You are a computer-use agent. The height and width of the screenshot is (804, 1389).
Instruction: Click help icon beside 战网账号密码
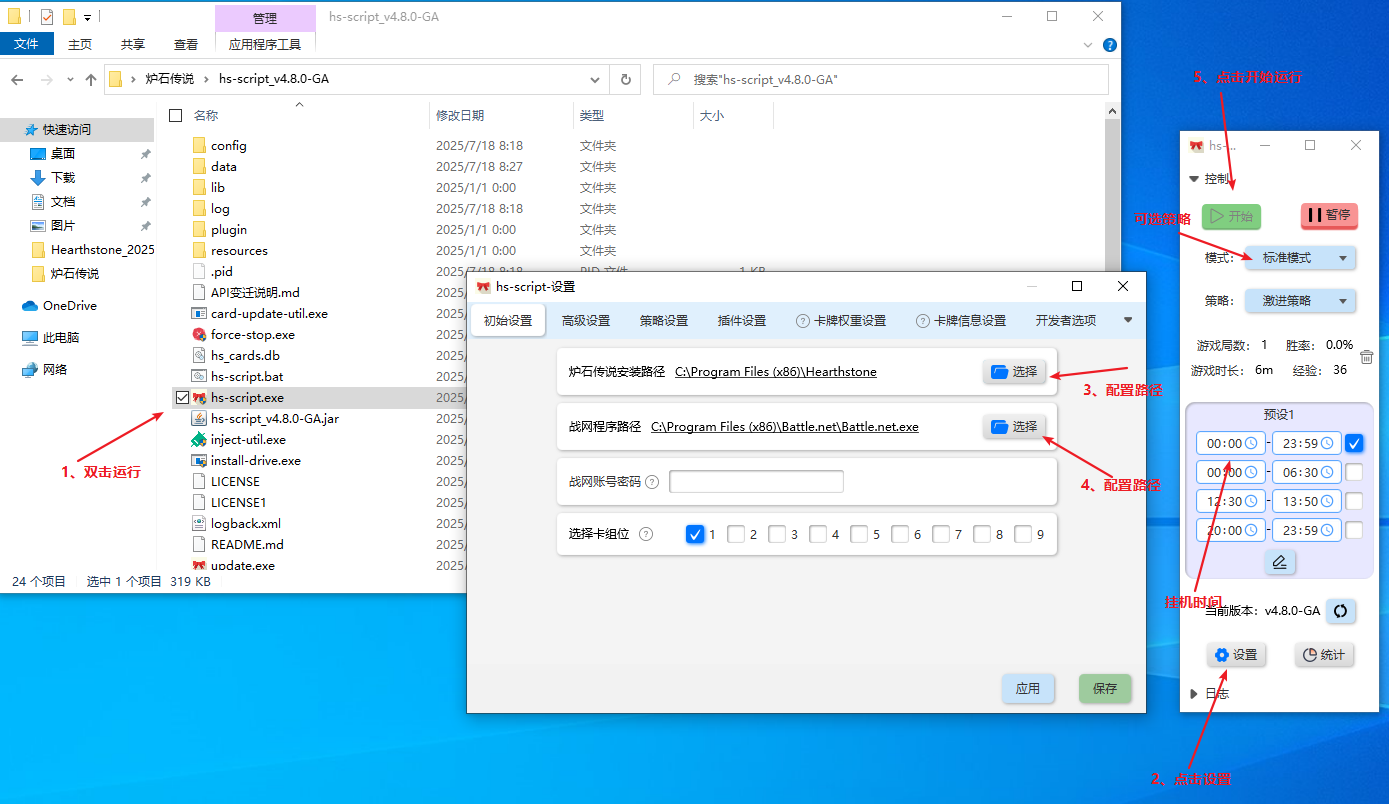[652, 482]
